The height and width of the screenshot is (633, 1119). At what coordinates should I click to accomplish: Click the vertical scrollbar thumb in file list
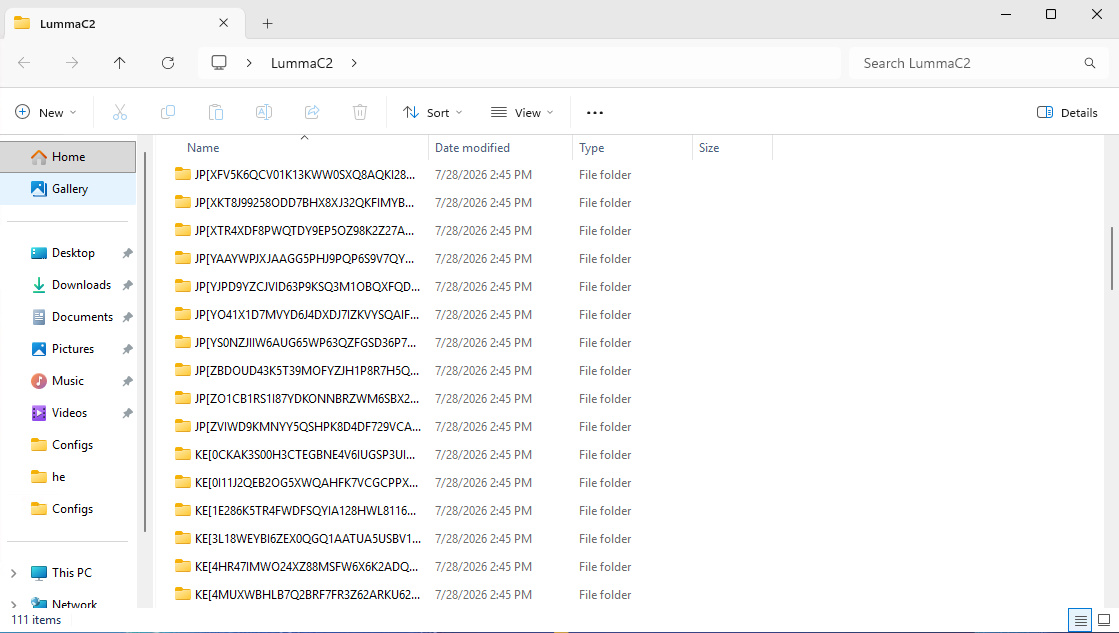(1112, 258)
